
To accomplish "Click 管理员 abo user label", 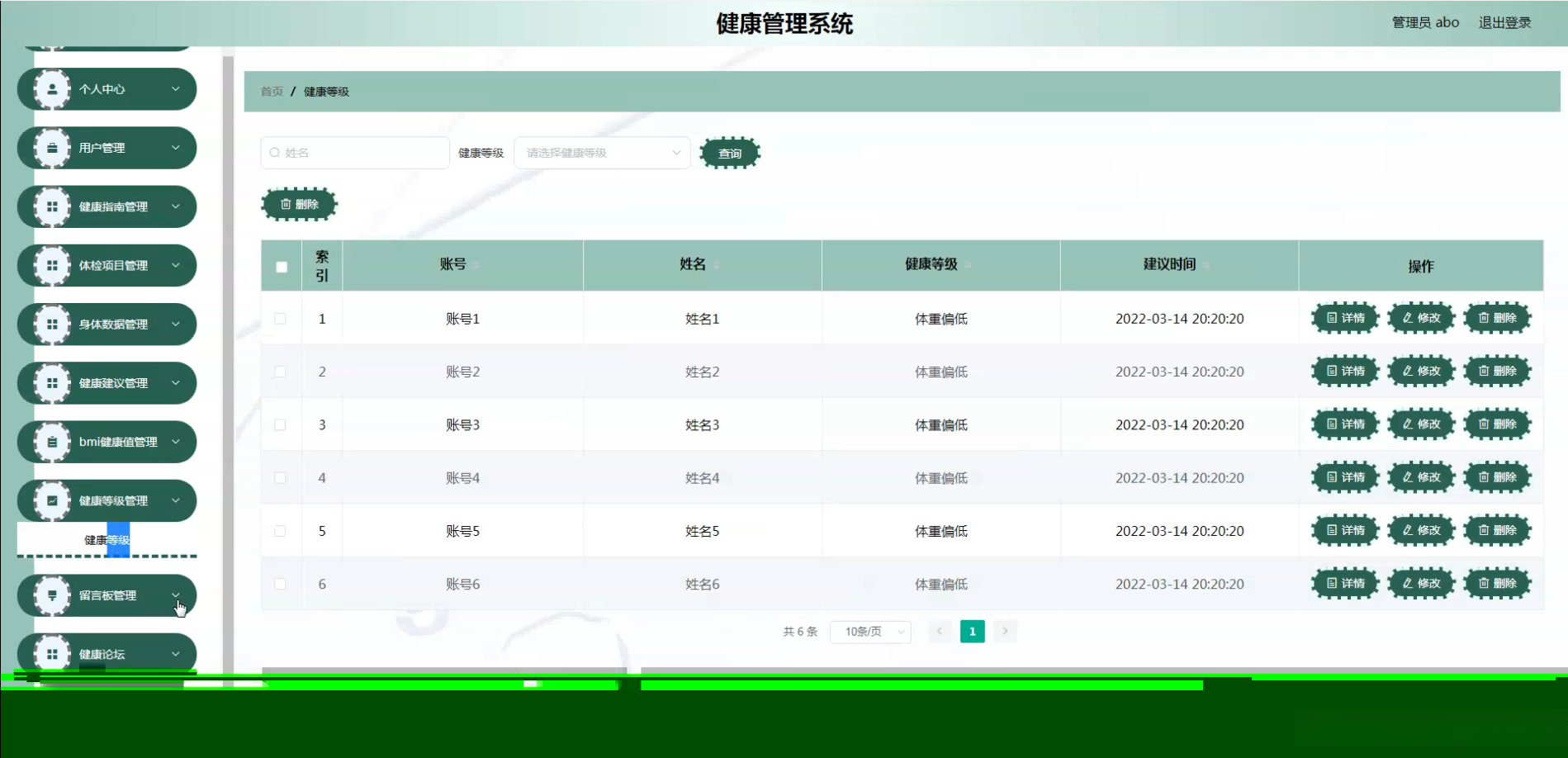I will pyautogui.click(x=1425, y=23).
